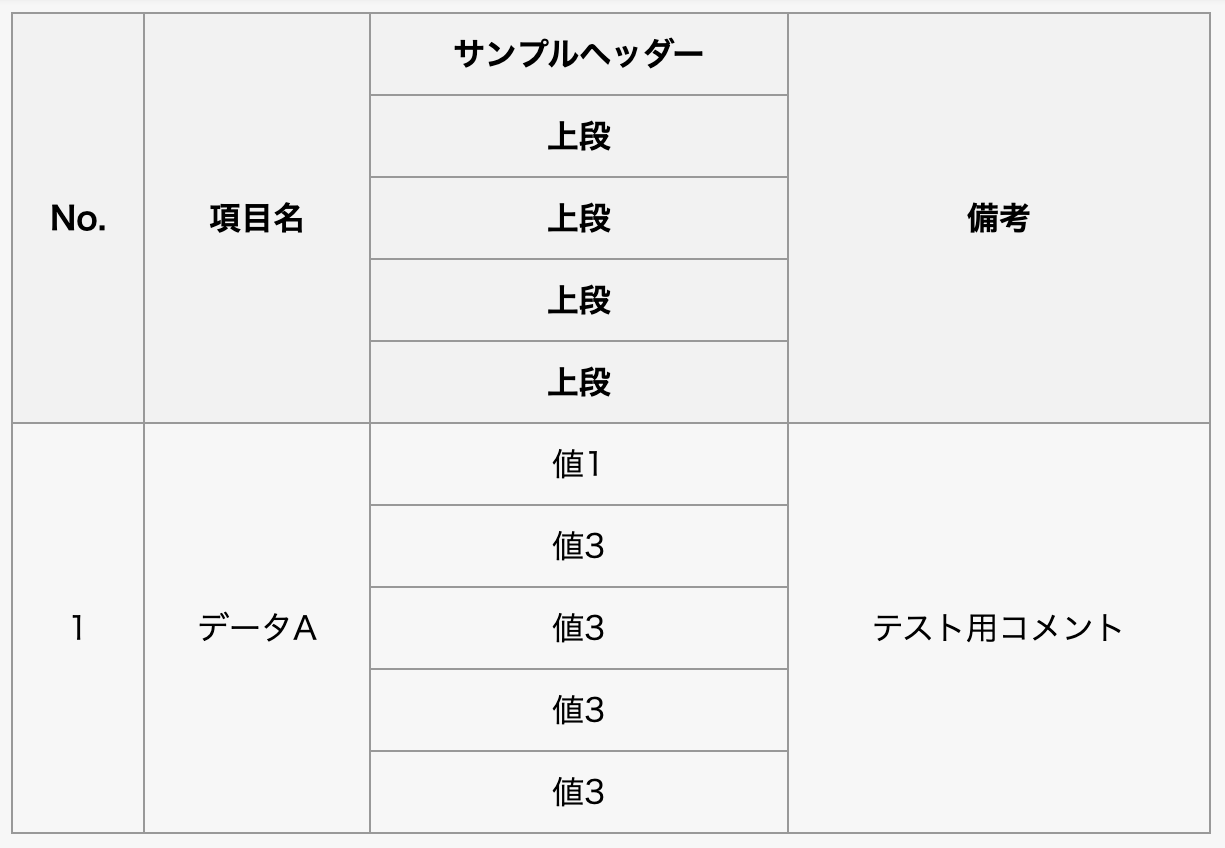
Task: Click the last 上段 header cell
Action: pos(578,382)
